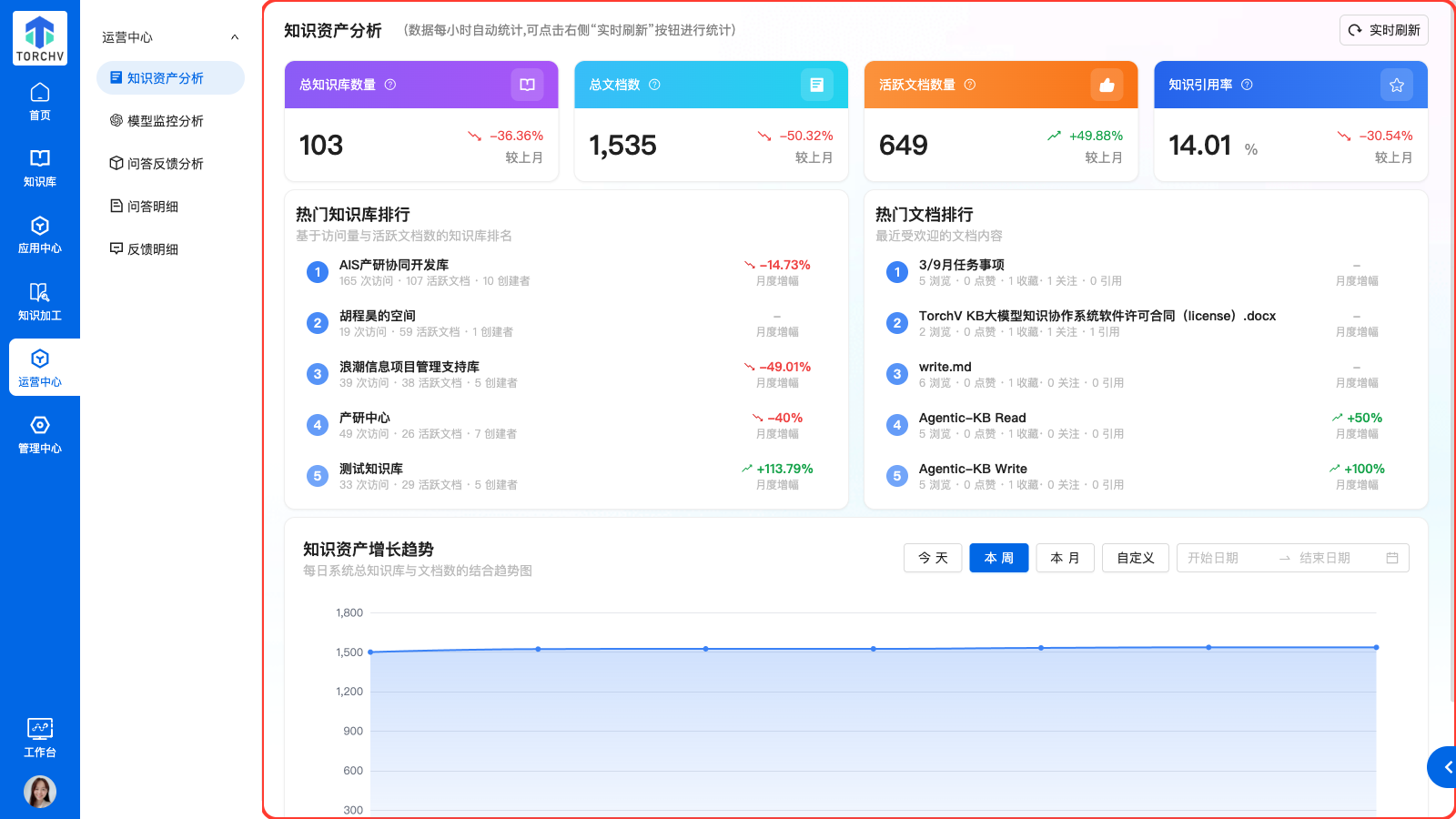
Task: Open the 首页 home icon in sidebar
Action: [x=40, y=101]
